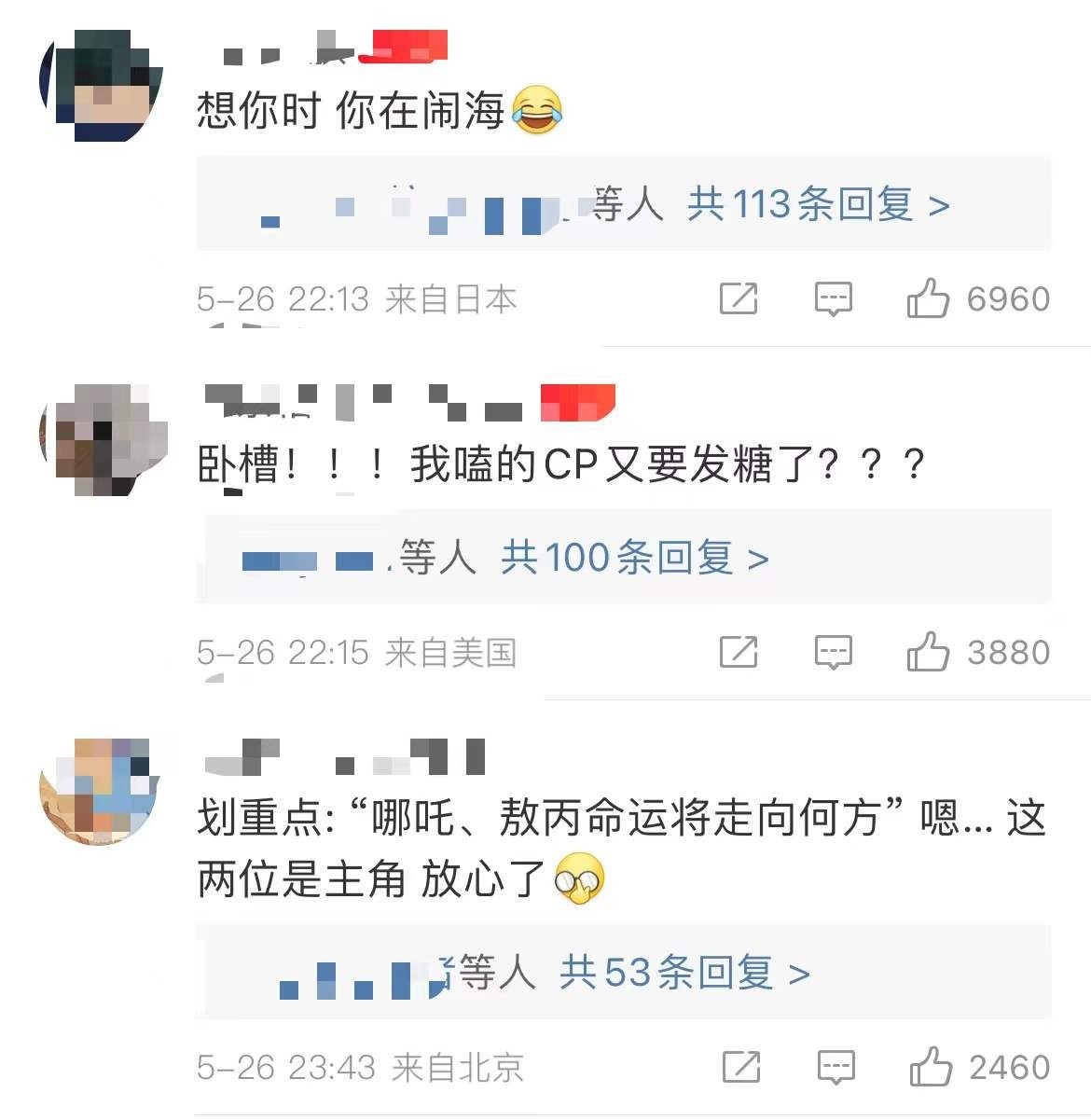
Task: Share the 划重点 comment
Action: coord(741,1067)
